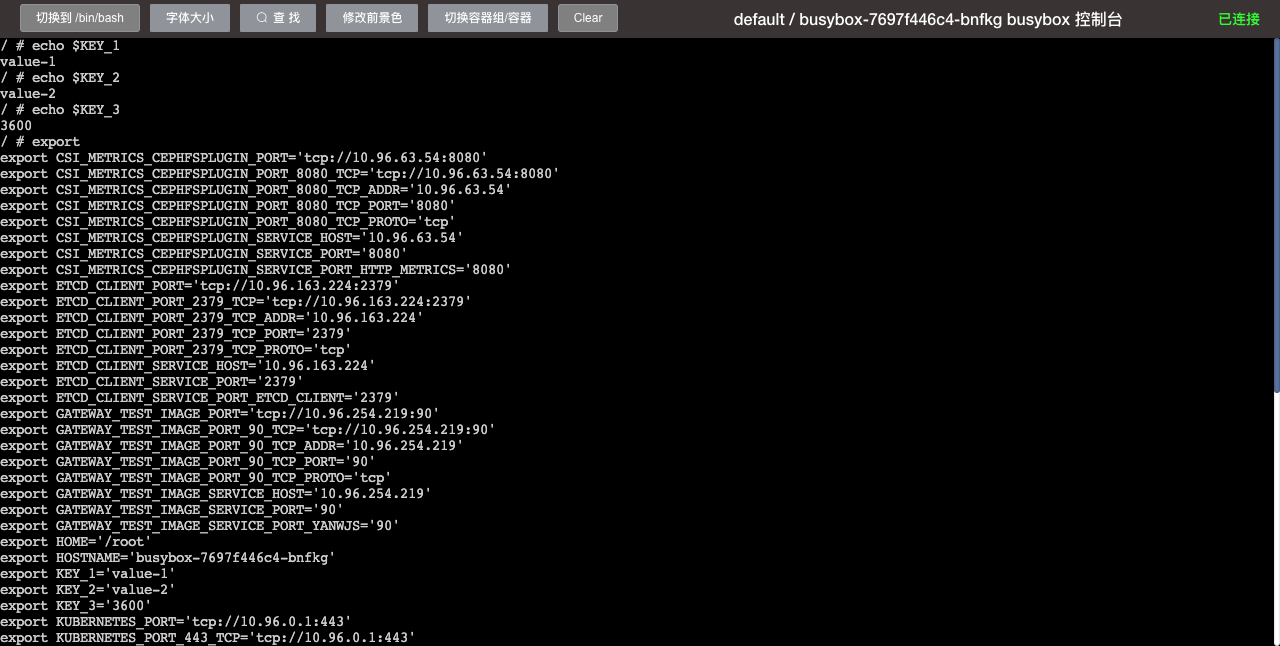Click the line 'echo $KEY_1'
This screenshot has height=646, width=1280.
point(60,46)
